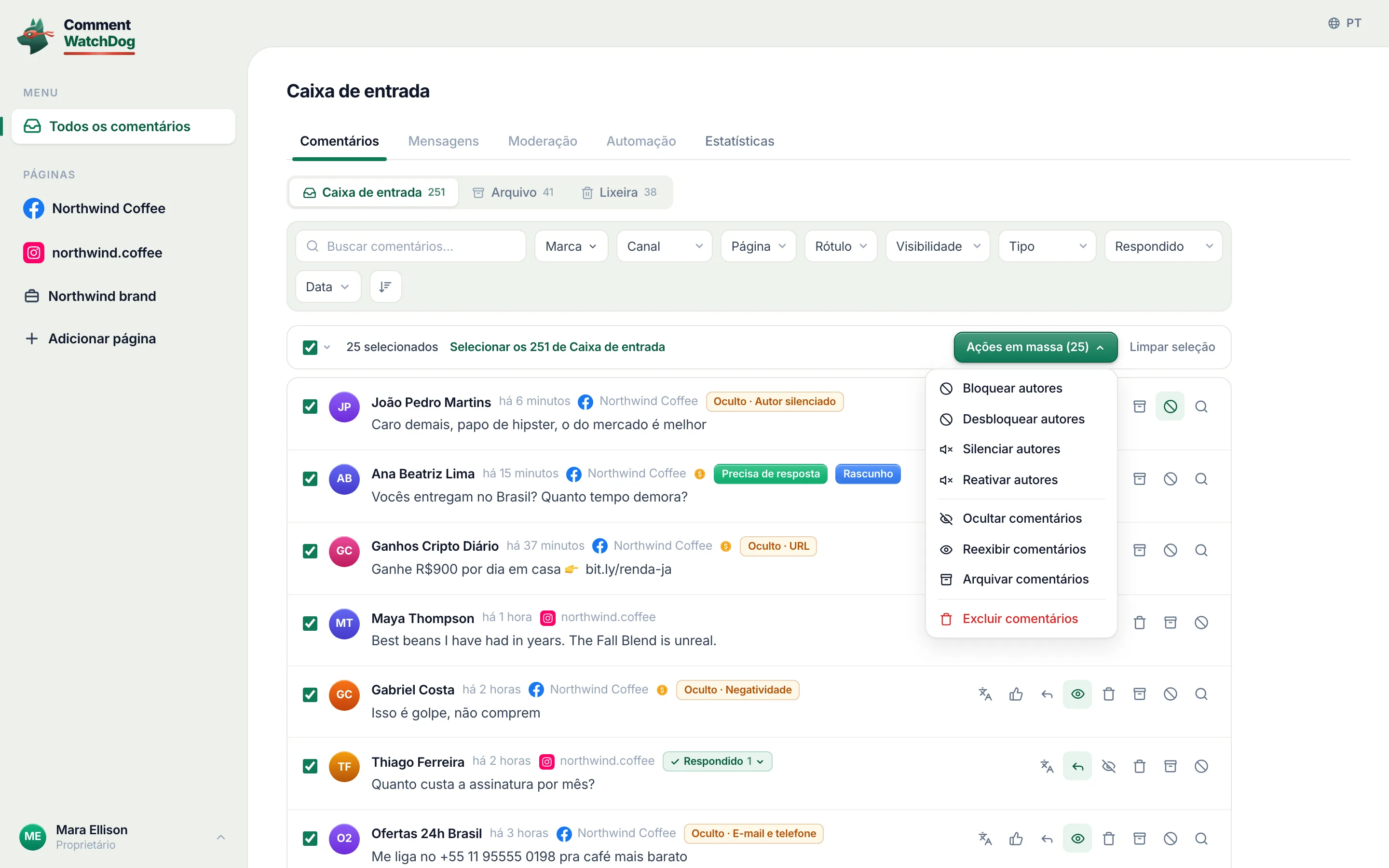Viewport: 1389px width, 868px height.
Task: Click the reply icon in Thiago Ferreira row
Action: tap(1077, 766)
